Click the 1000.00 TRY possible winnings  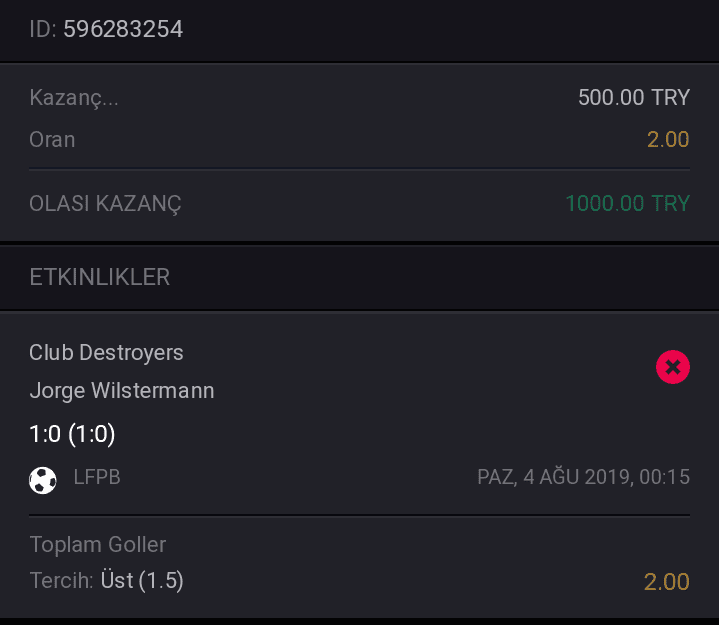pyautogui.click(x=628, y=203)
